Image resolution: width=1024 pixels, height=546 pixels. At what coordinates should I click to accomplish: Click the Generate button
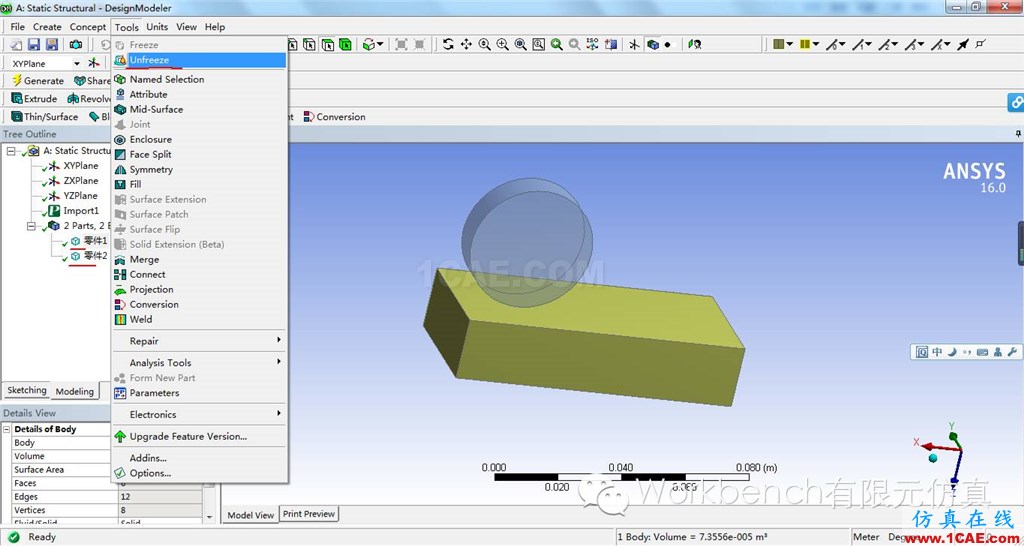point(39,81)
